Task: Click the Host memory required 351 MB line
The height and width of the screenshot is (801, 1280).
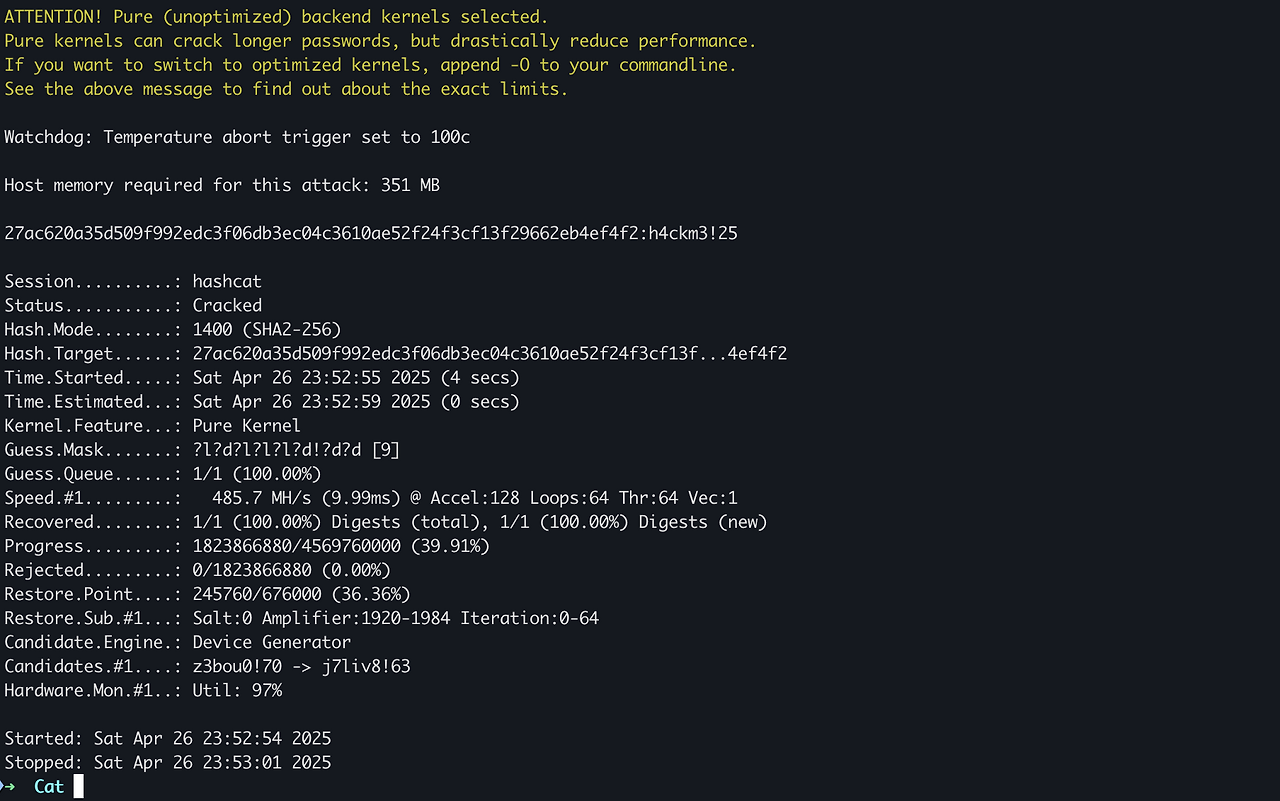Action: click(222, 185)
